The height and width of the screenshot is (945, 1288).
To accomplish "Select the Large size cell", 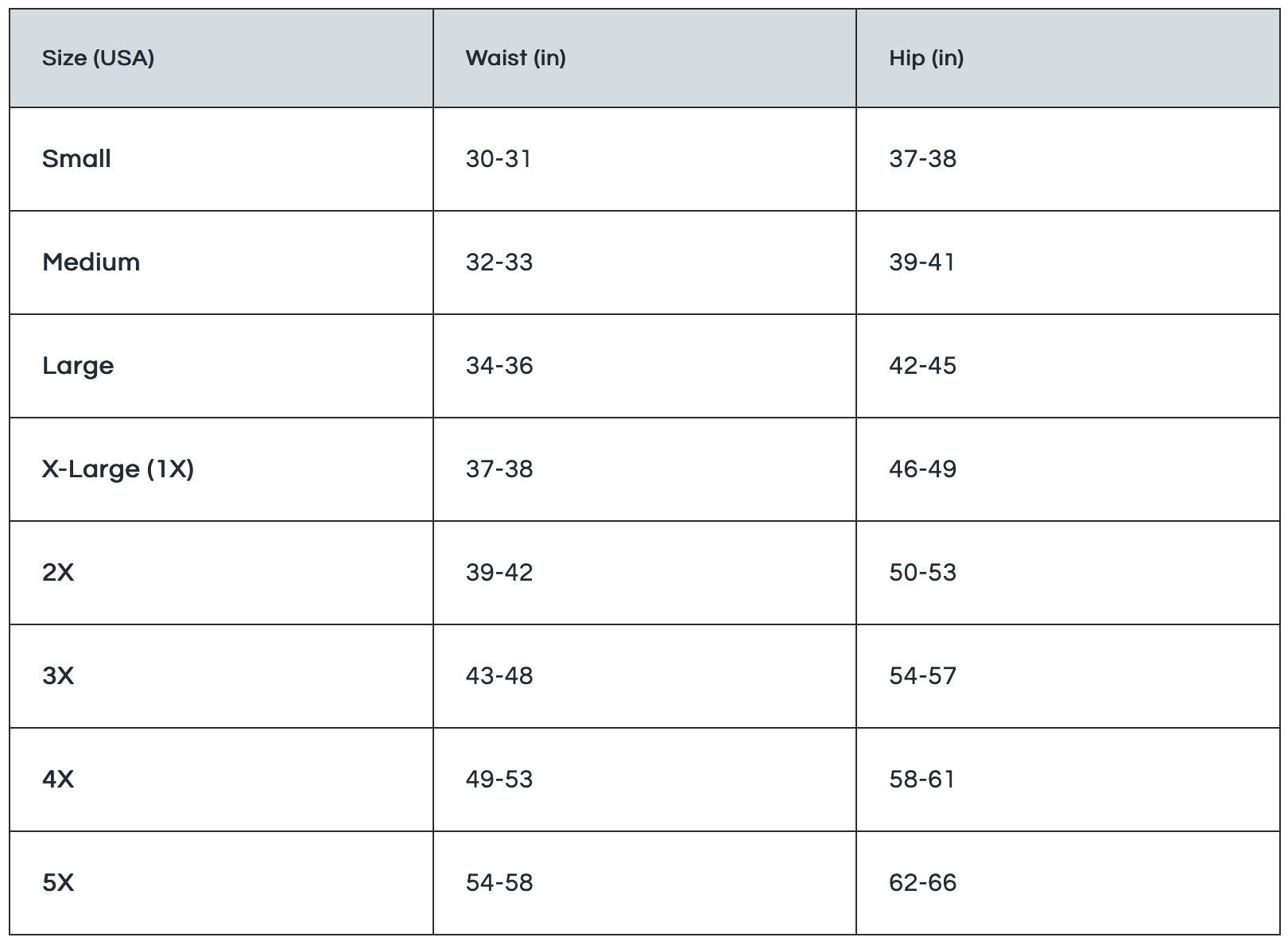I will 78,366.
